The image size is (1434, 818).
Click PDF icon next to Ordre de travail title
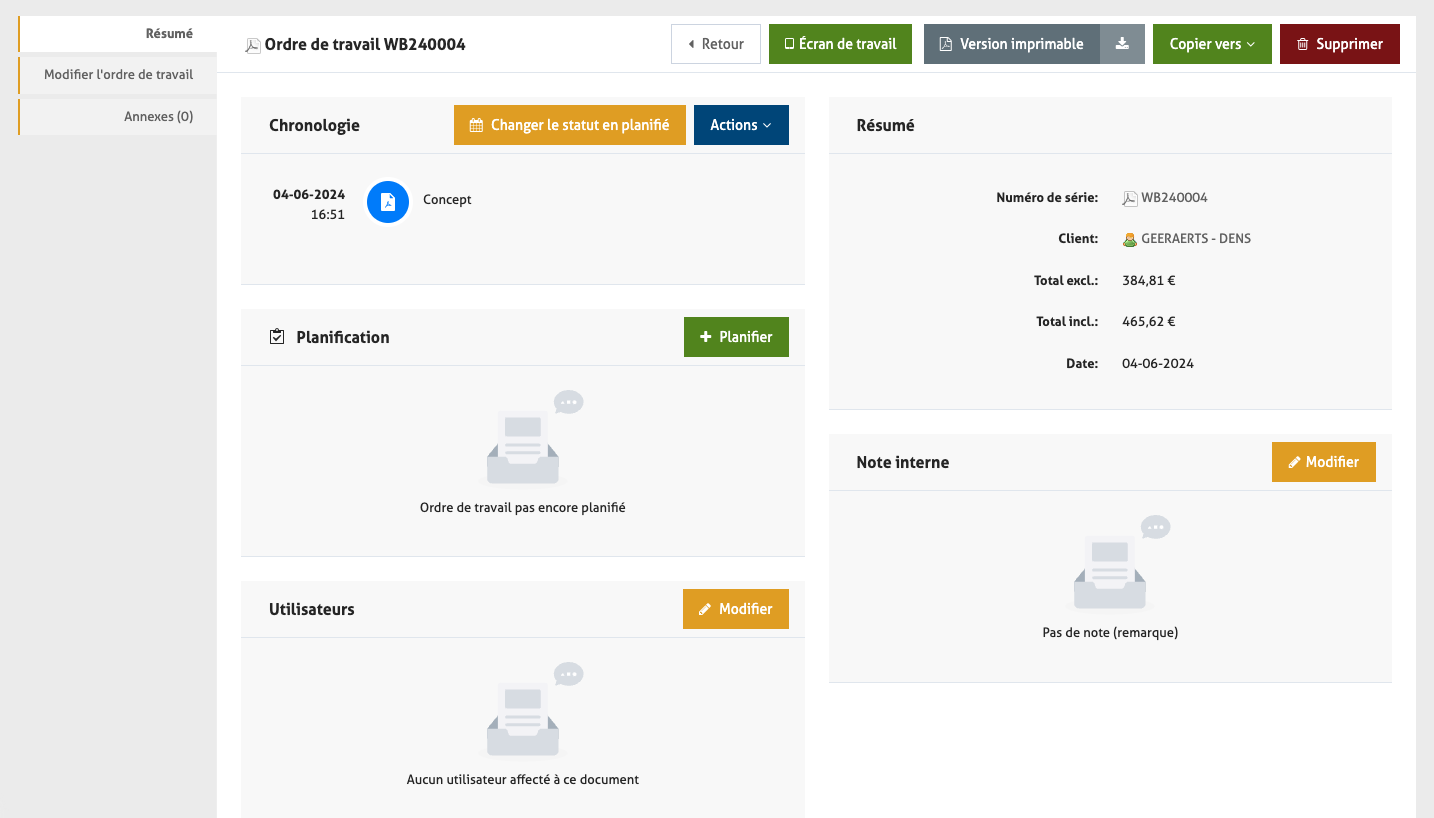coord(253,45)
